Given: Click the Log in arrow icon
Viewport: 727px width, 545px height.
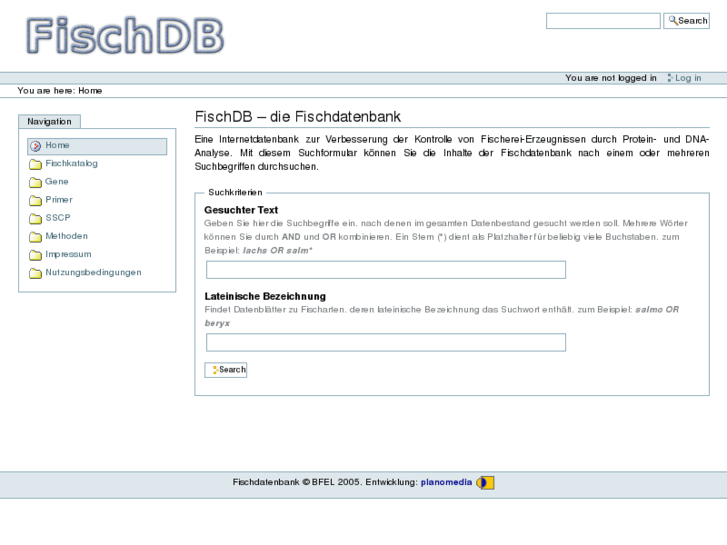Looking at the screenshot, I should point(670,78).
